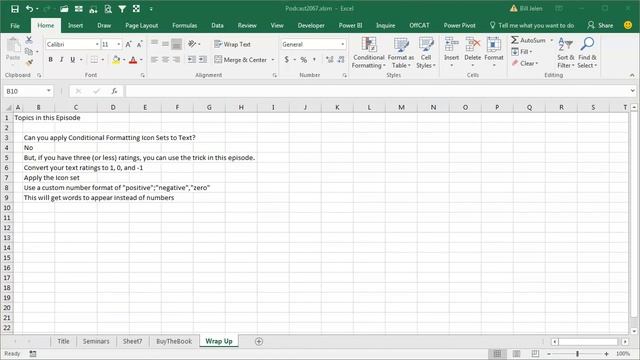Select the BuyTheBook sheet tab
Viewport: 640px width, 360px height.
[x=174, y=341]
